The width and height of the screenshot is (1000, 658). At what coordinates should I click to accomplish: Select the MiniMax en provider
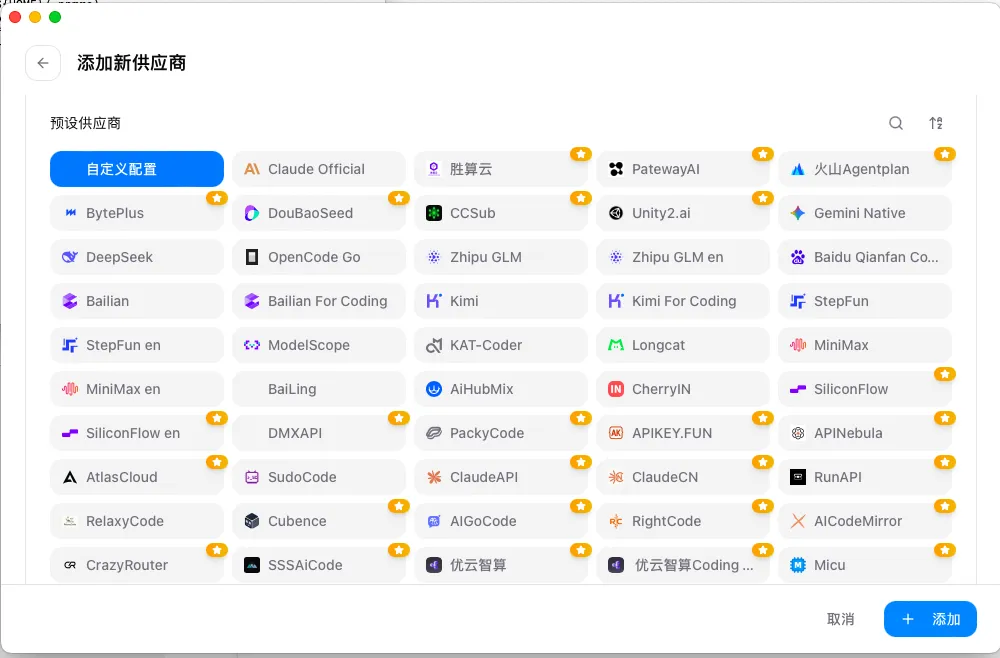[136, 389]
